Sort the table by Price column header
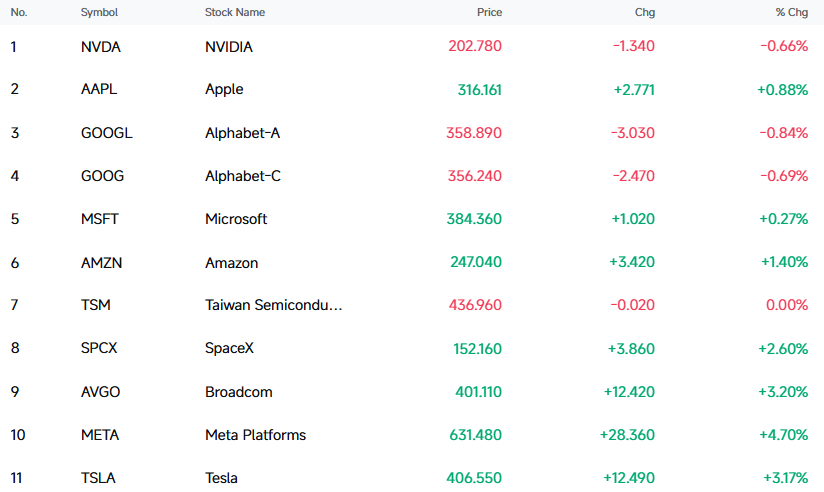This screenshot has height=492, width=824. 489,12
